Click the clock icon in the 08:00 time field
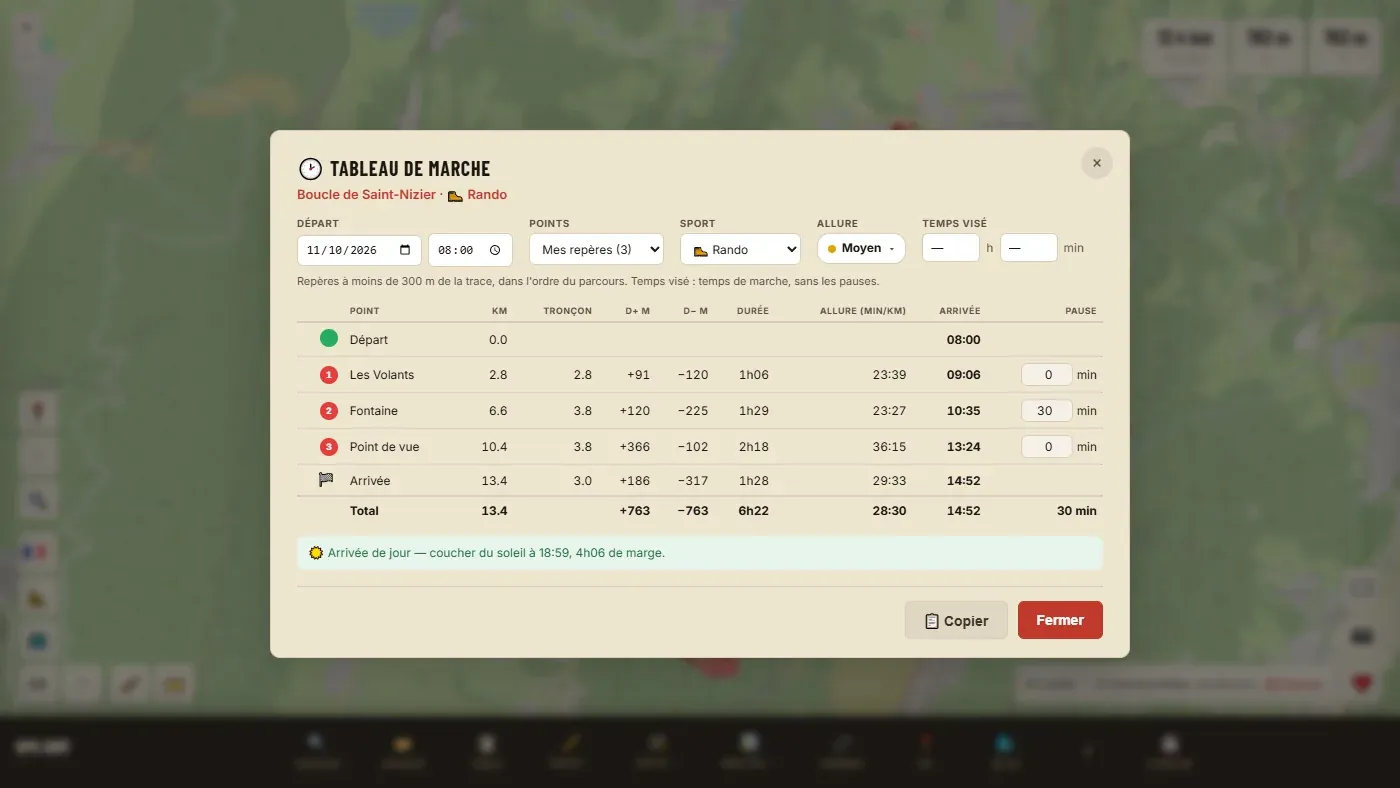The image size is (1400, 788). (x=495, y=250)
